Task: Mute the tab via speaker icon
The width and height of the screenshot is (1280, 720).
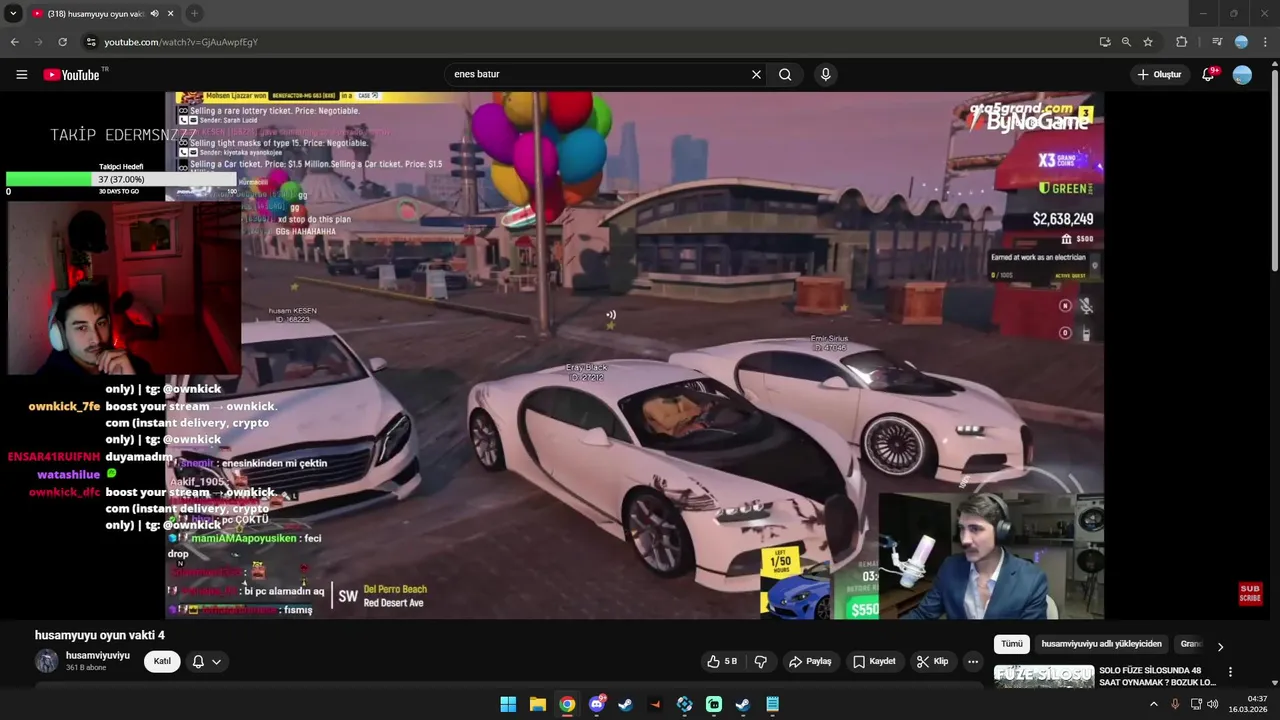Action: [x=154, y=14]
